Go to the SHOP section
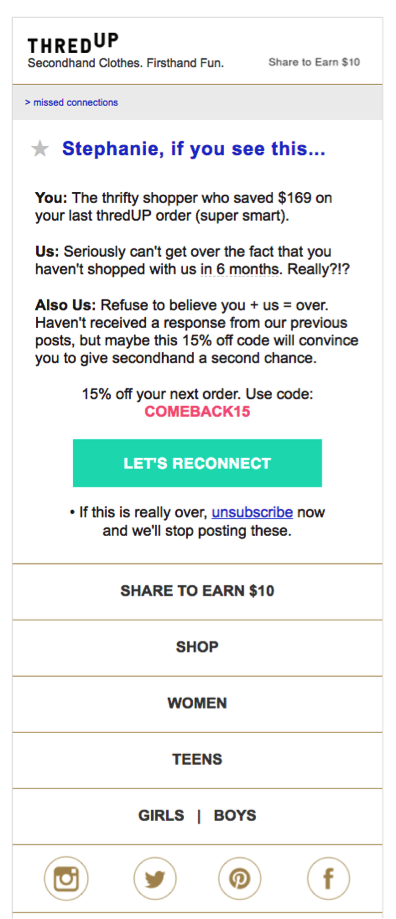Viewport: 396px width, 919px height. (x=197, y=647)
